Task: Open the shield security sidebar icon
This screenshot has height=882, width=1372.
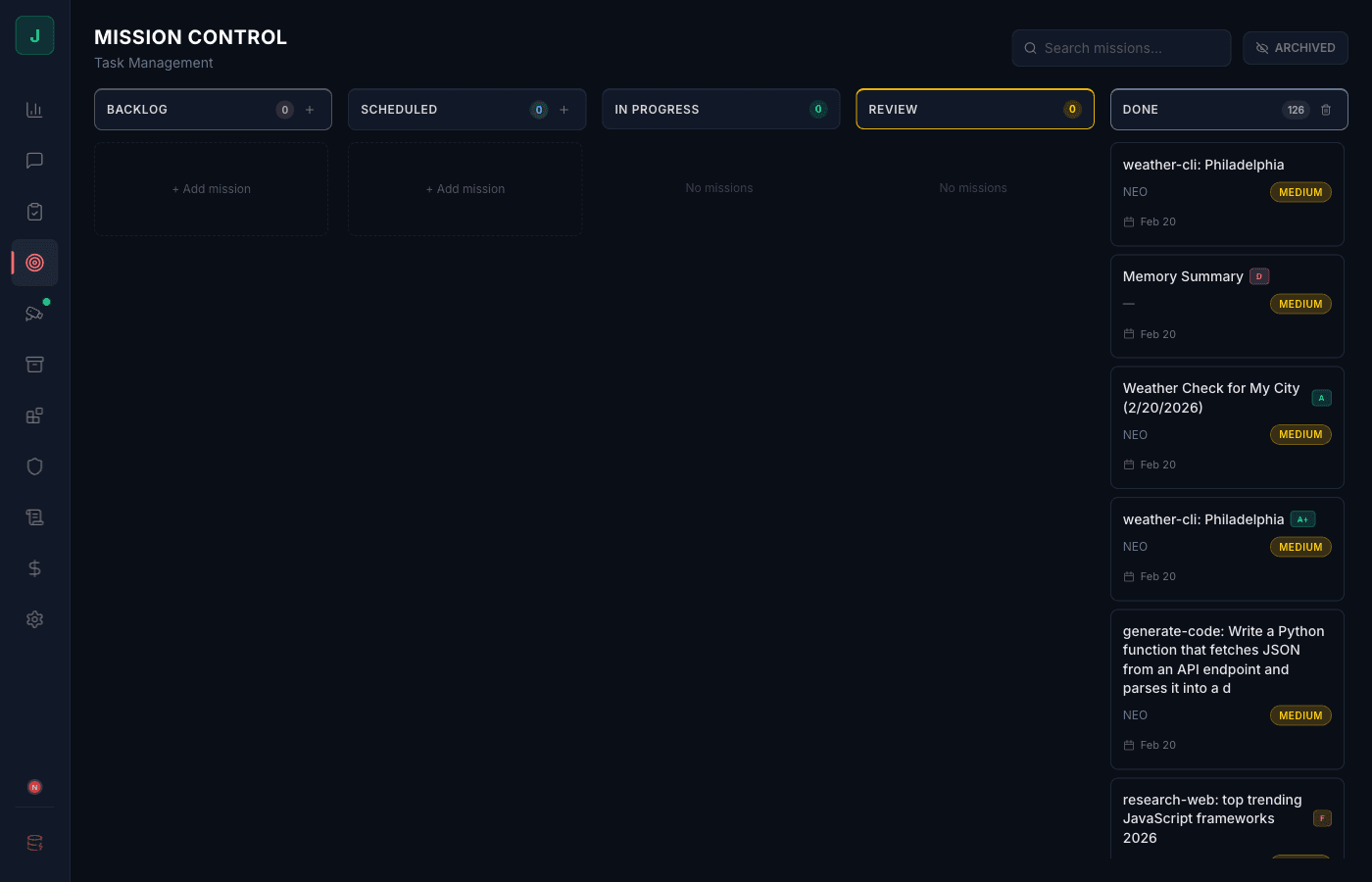Action: point(34,466)
